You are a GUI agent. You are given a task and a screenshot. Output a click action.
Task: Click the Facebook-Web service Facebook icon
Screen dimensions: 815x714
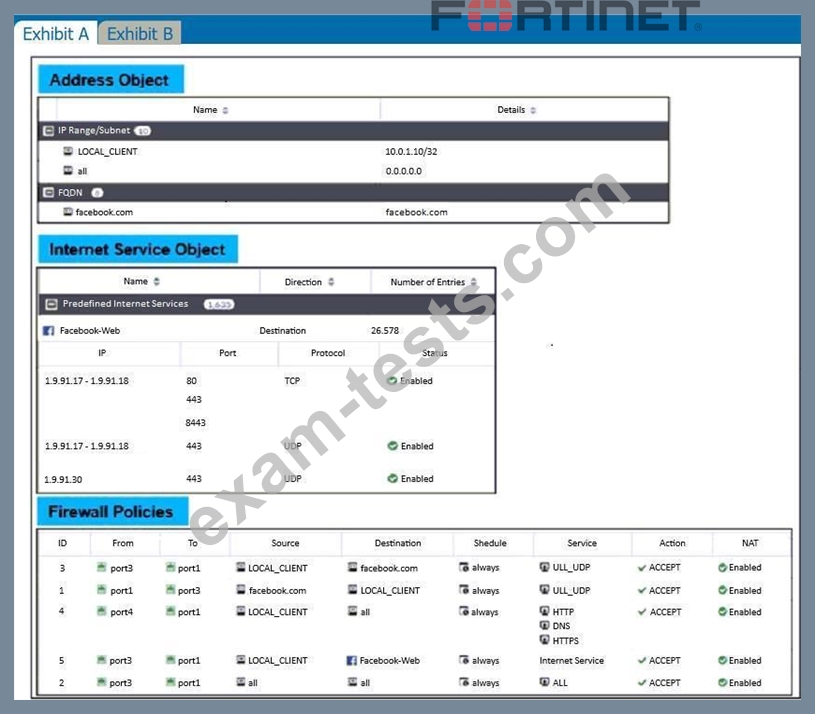tap(48, 331)
